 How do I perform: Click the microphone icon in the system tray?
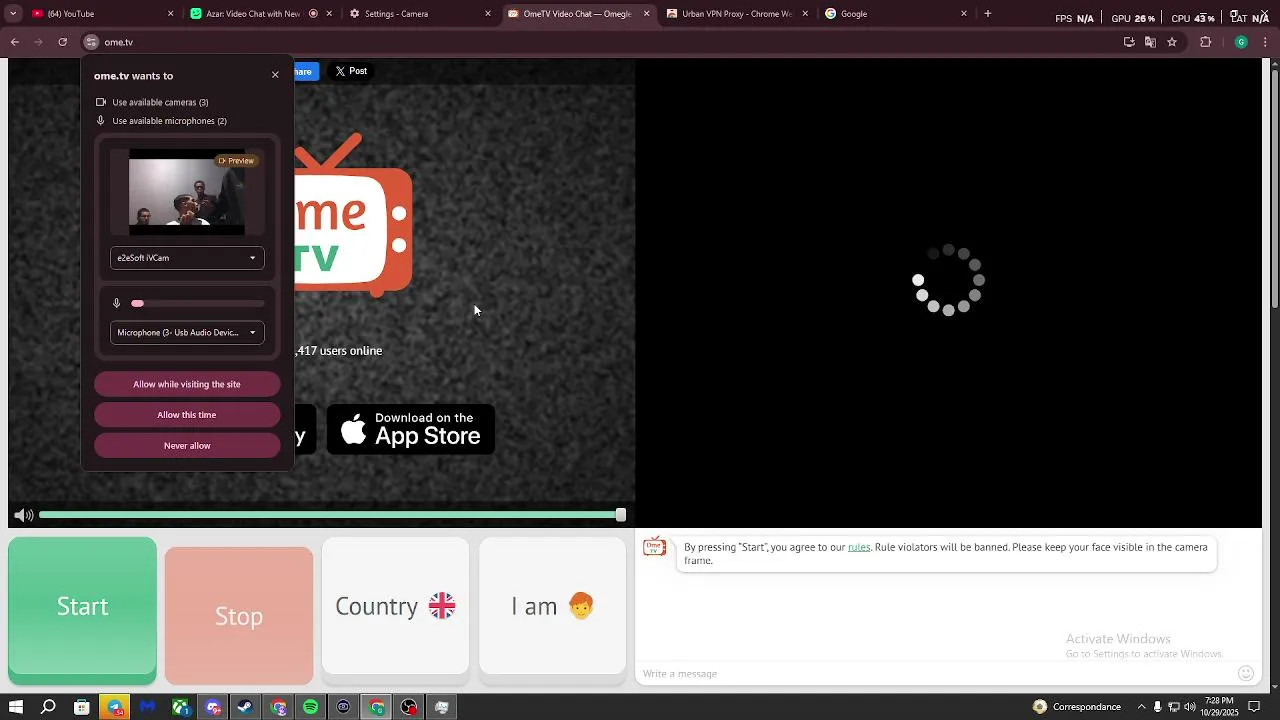(1158, 707)
